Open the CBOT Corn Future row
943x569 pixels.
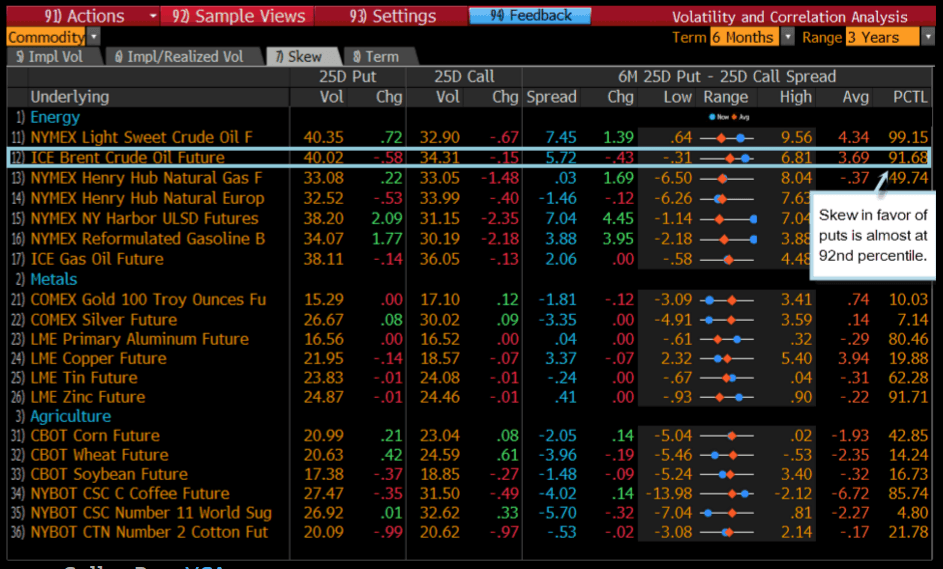click(95, 436)
